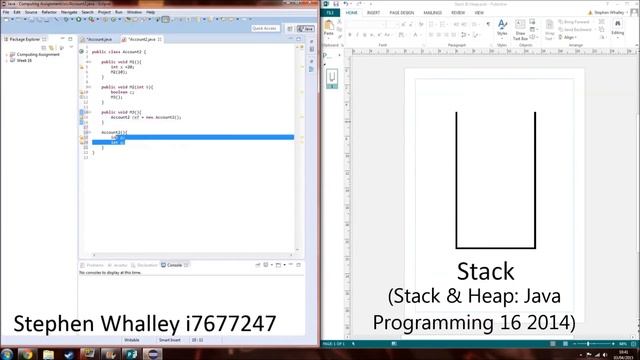Click the Debug icon in Eclipse toolbar

[x=66, y=19]
